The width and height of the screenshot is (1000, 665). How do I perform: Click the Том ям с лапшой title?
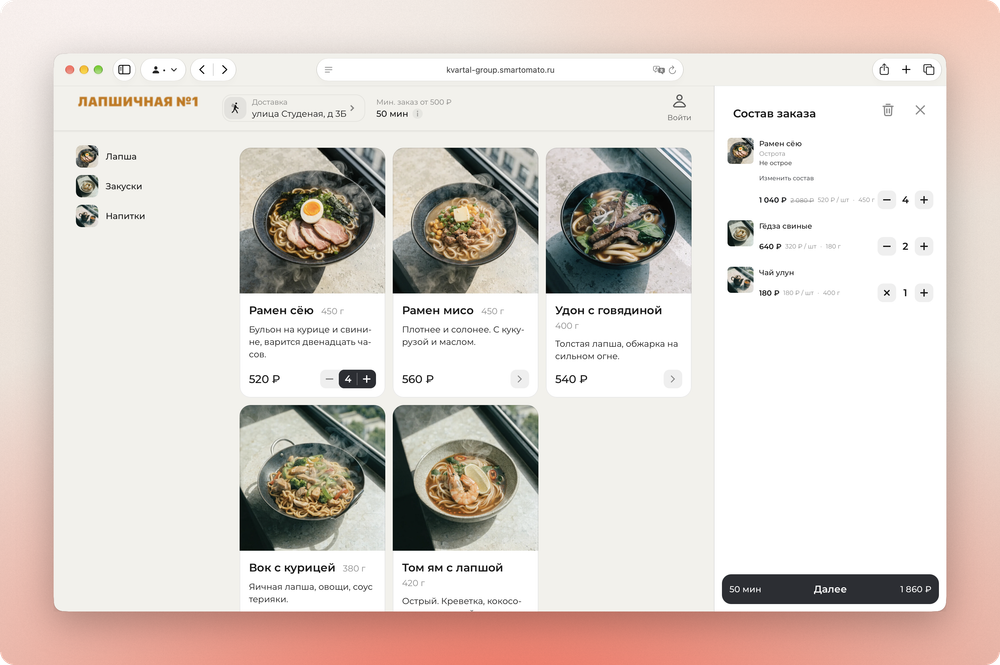pyautogui.click(x=452, y=567)
